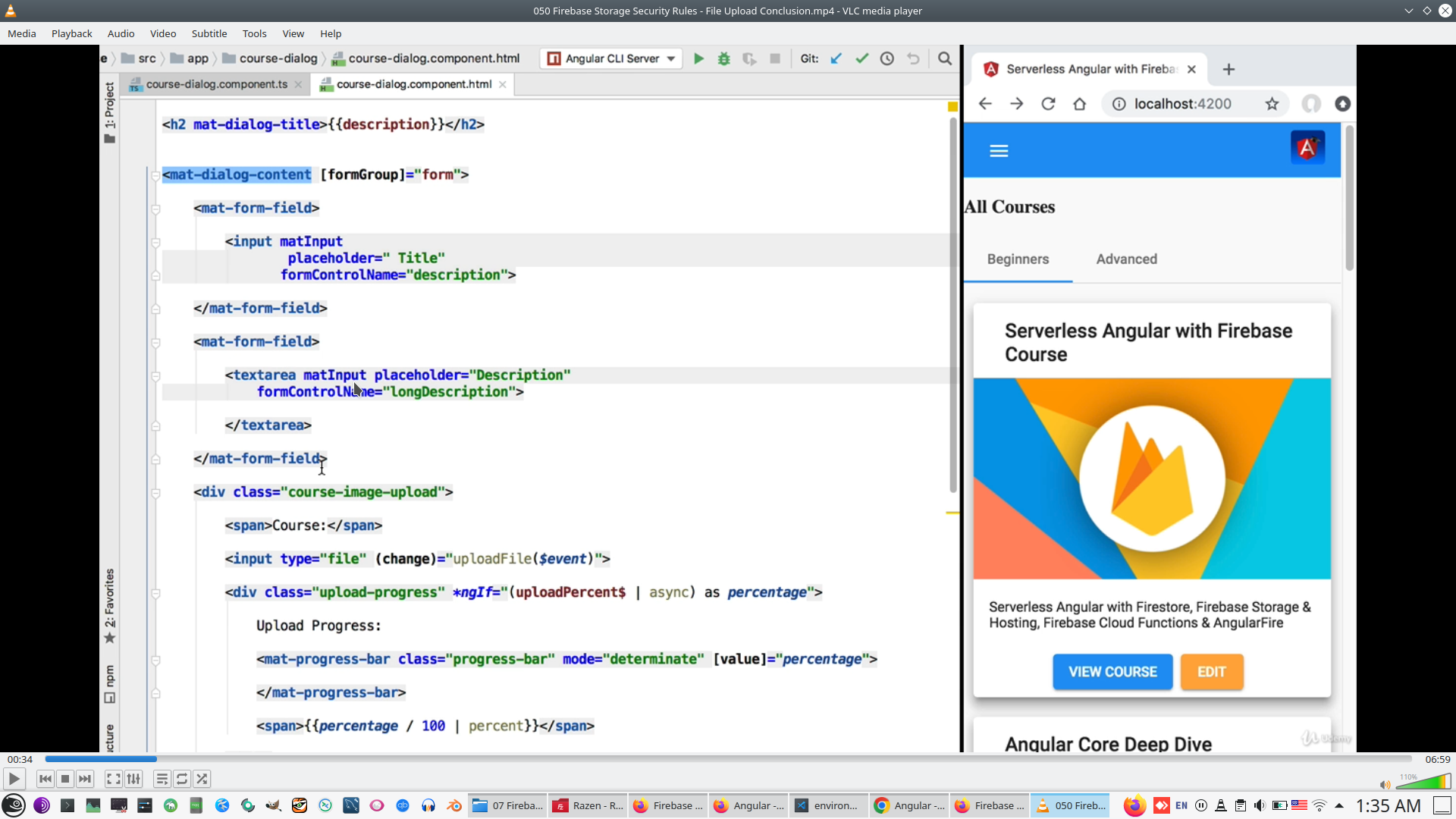This screenshot has width=1456, height=819.
Task: Toggle fullscreen video mode
Action: pyautogui.click(x=113, y=779)
